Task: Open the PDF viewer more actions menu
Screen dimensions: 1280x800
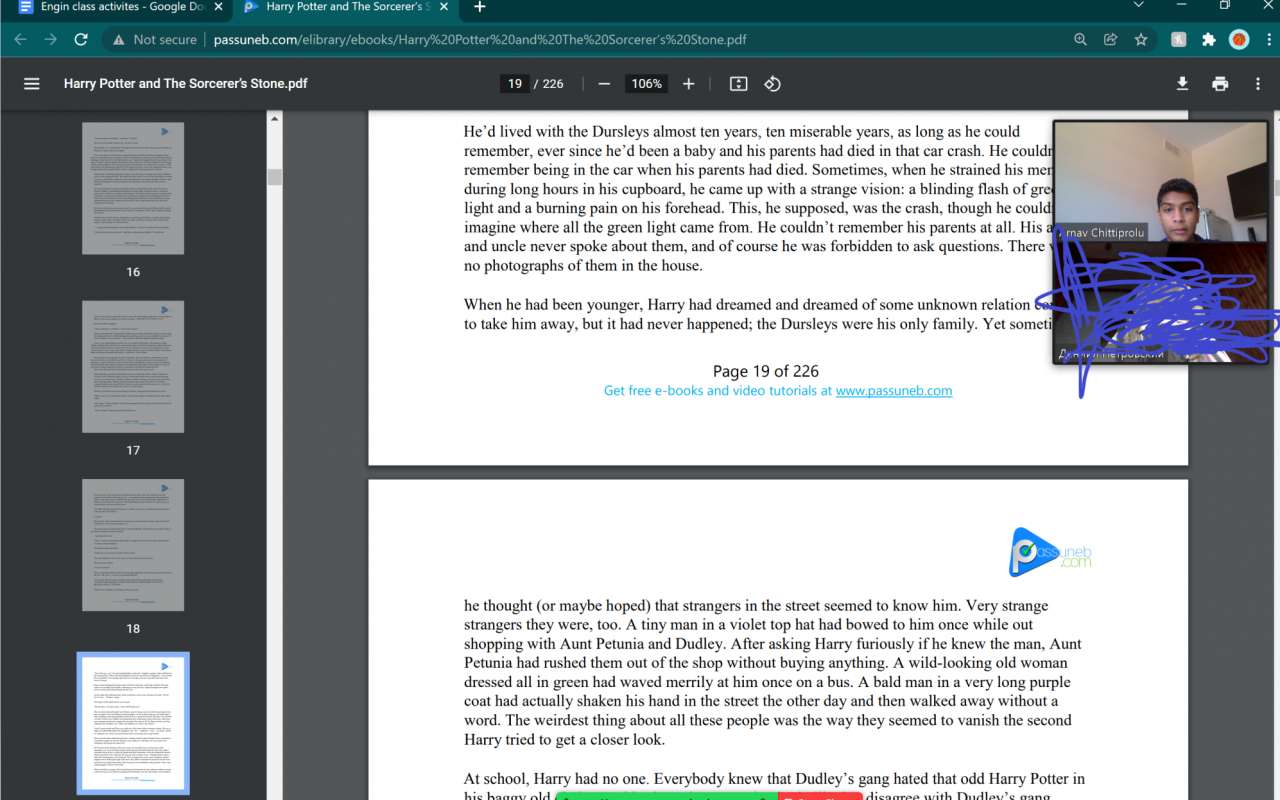Action: pos(1258,84)
